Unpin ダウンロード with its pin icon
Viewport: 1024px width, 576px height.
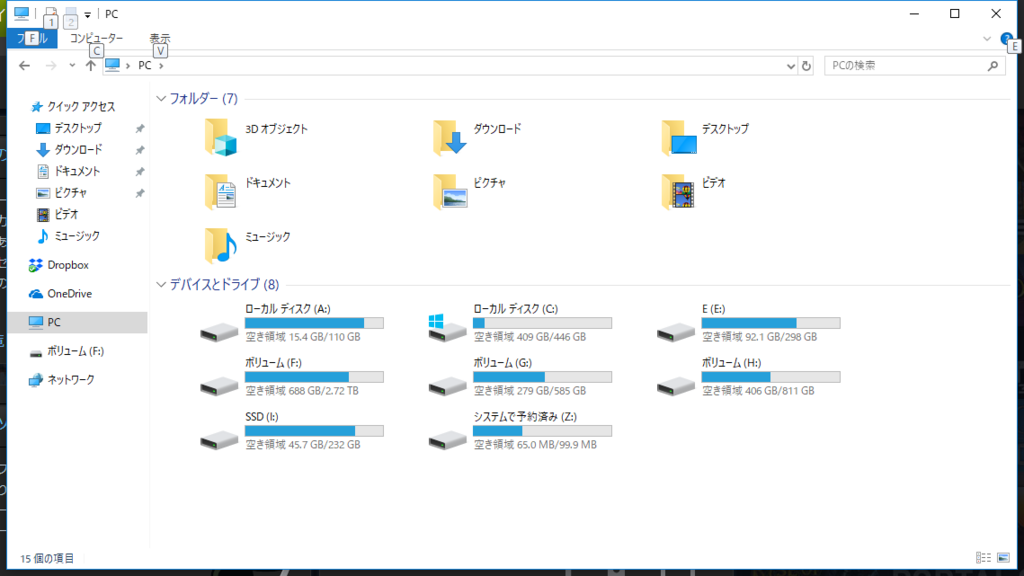tap(140, 150)
